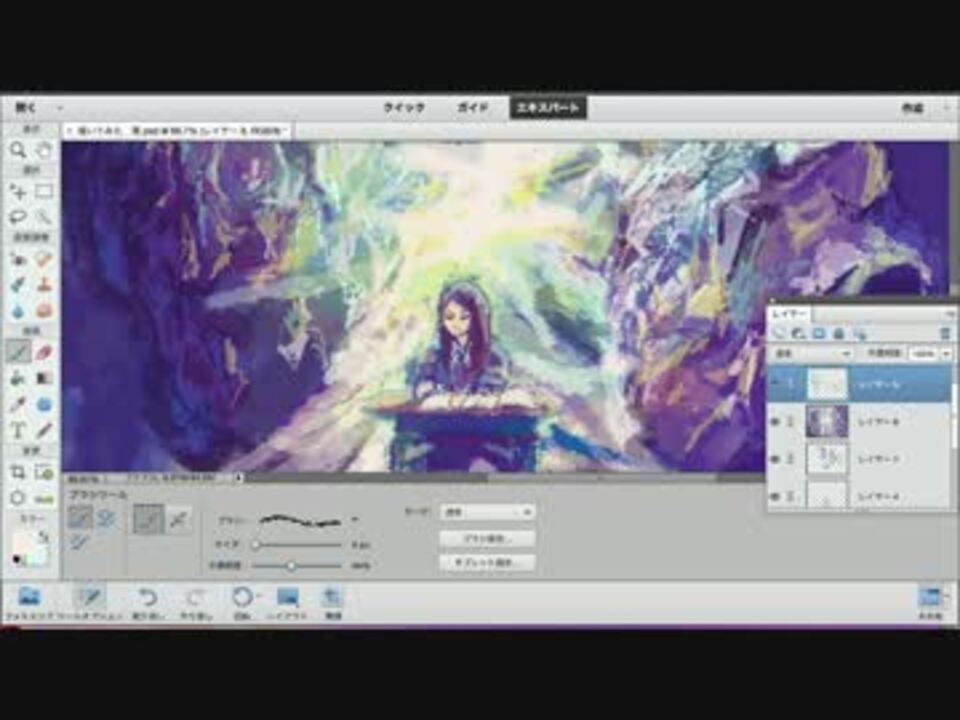Select the Eraser tool

tap(43, 353)
